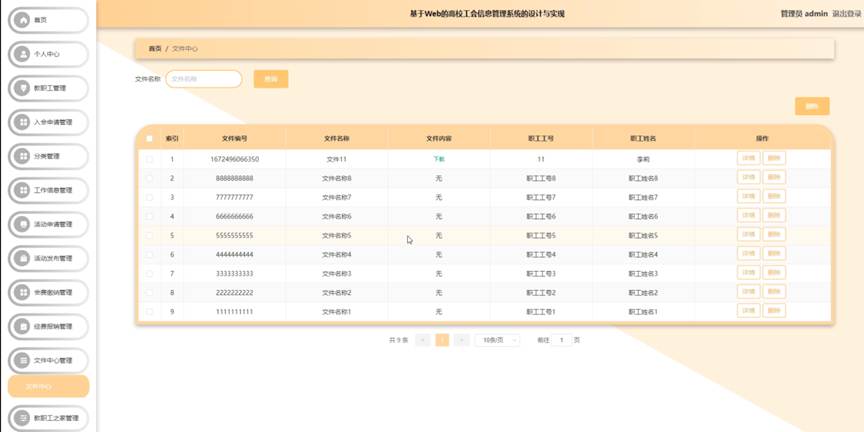Select page 1 in the pagination

pos(442,340)
